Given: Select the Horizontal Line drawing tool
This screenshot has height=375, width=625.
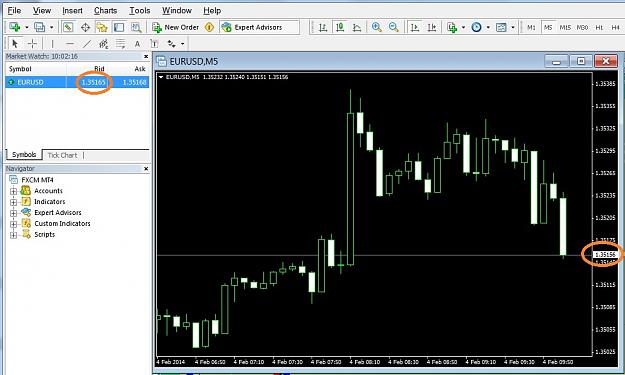Looking at the screenshot, I should (70, 43).
